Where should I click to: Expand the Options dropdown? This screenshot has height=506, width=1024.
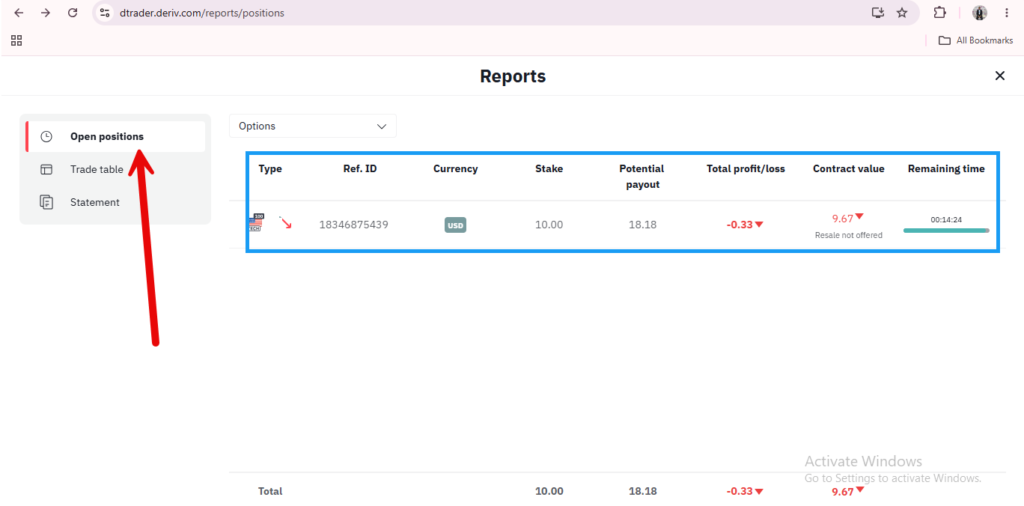click(313, 126)
